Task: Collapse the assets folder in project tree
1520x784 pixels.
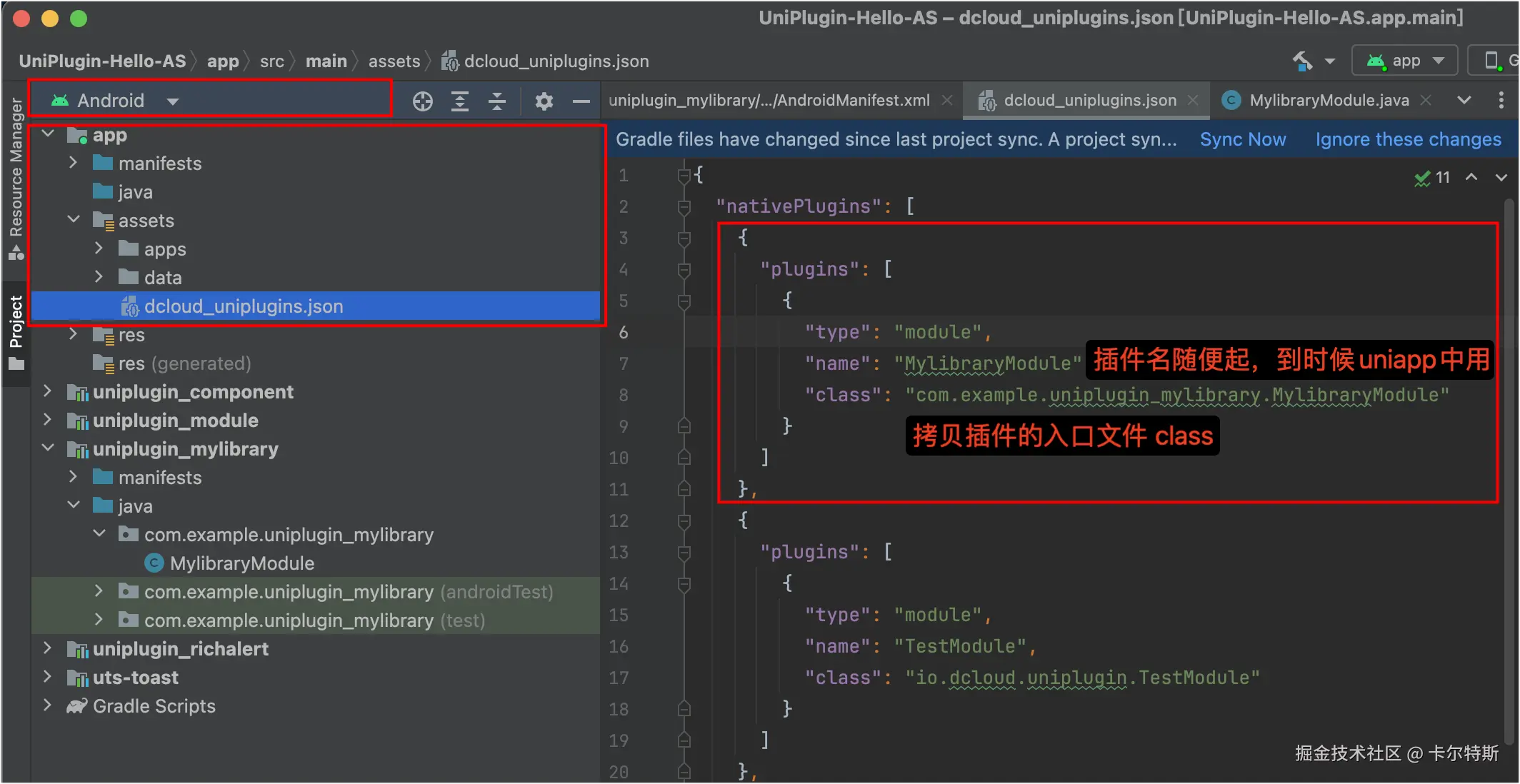Action: click(73, 220)
